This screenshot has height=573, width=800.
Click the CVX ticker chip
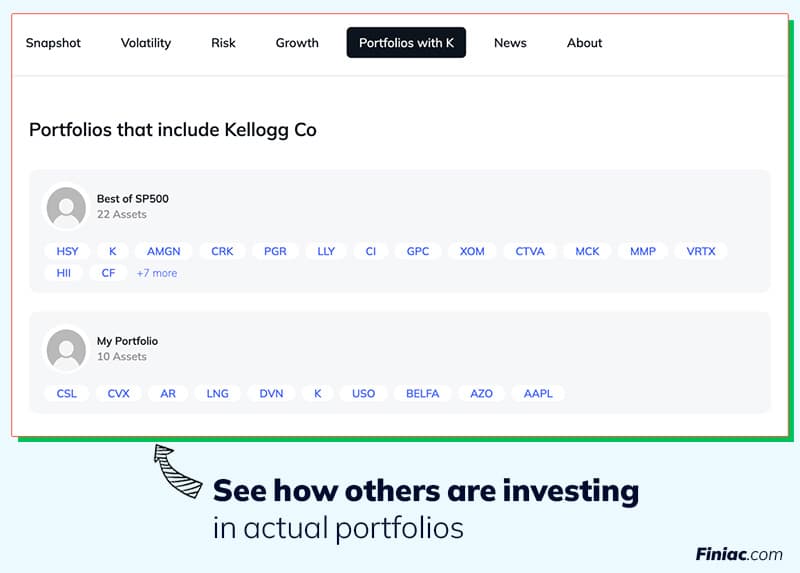pos(119,393)
